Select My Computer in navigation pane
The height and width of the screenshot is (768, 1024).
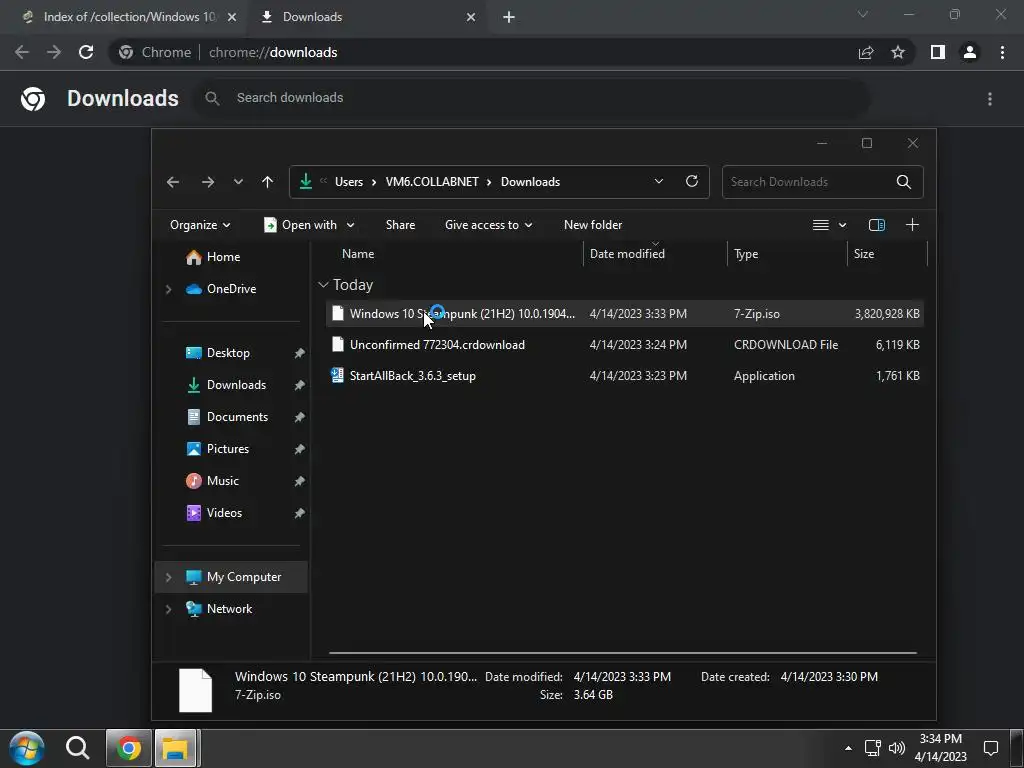point(244,577)
